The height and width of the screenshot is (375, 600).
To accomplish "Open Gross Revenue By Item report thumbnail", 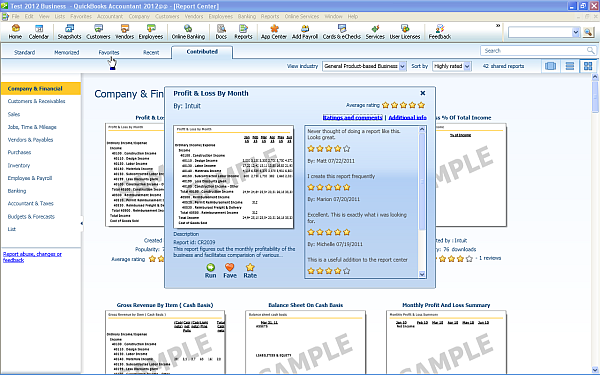I will point(165,342).
